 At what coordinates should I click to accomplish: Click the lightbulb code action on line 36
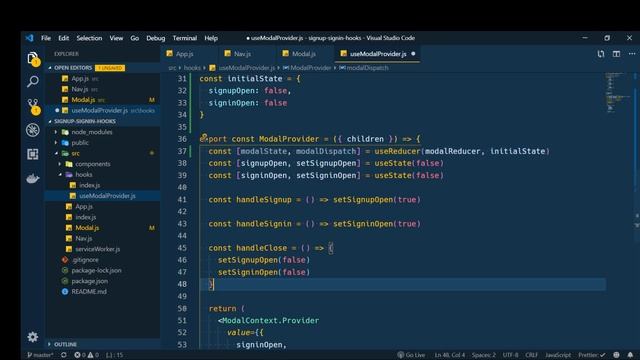(x=203, y=138)
